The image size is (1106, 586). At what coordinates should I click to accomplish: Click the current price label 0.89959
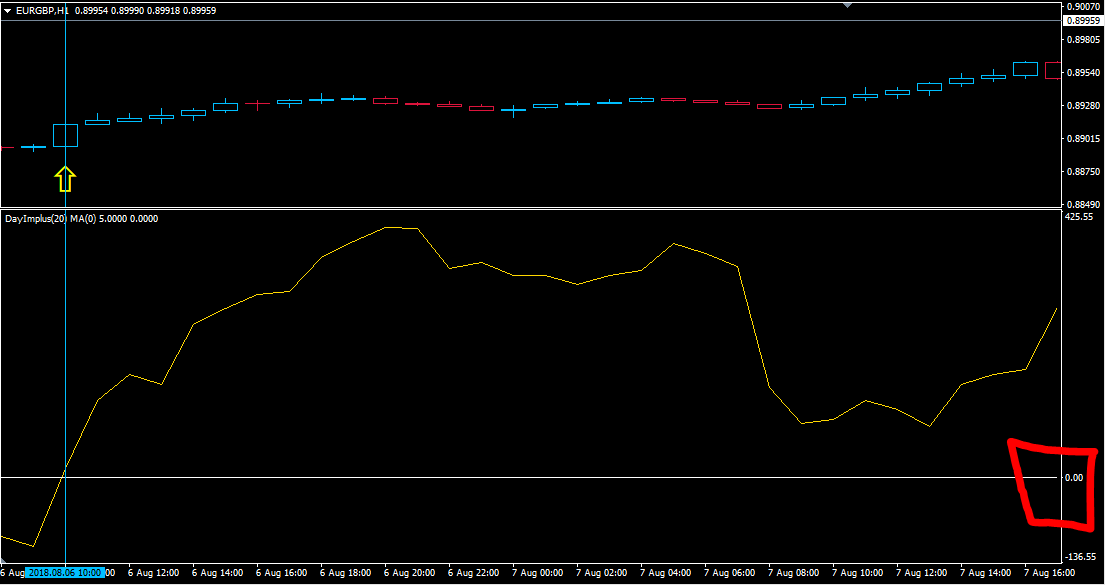pos(1083,20)
